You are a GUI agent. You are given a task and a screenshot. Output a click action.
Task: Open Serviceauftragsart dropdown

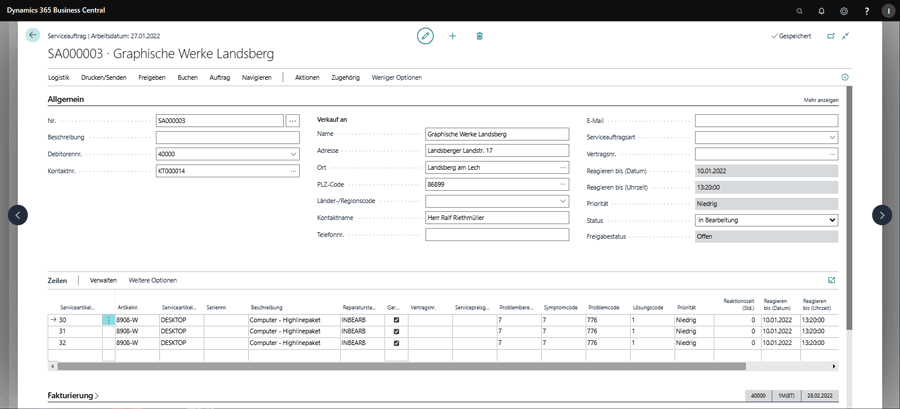[832, 138]
